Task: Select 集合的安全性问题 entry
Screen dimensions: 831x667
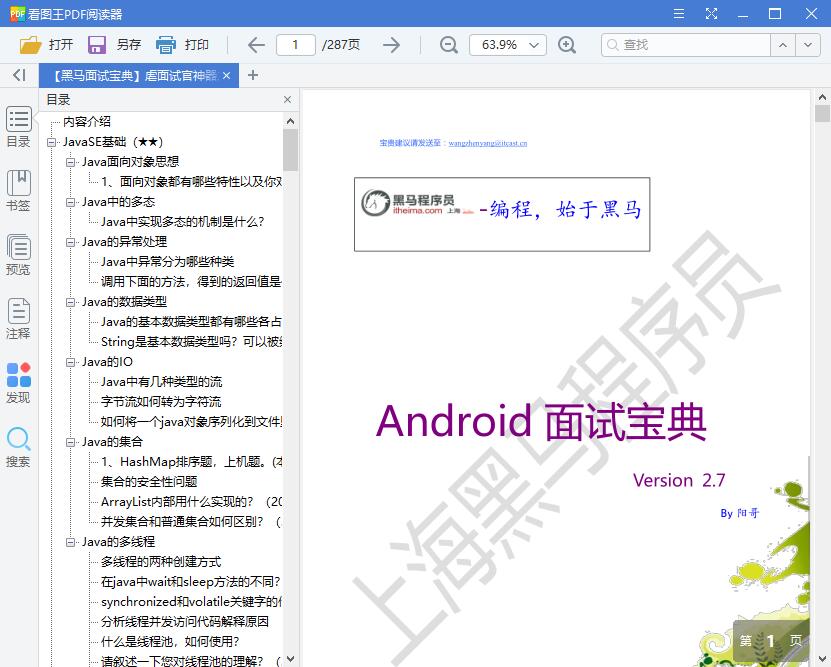Action: [x=149, y=482]
